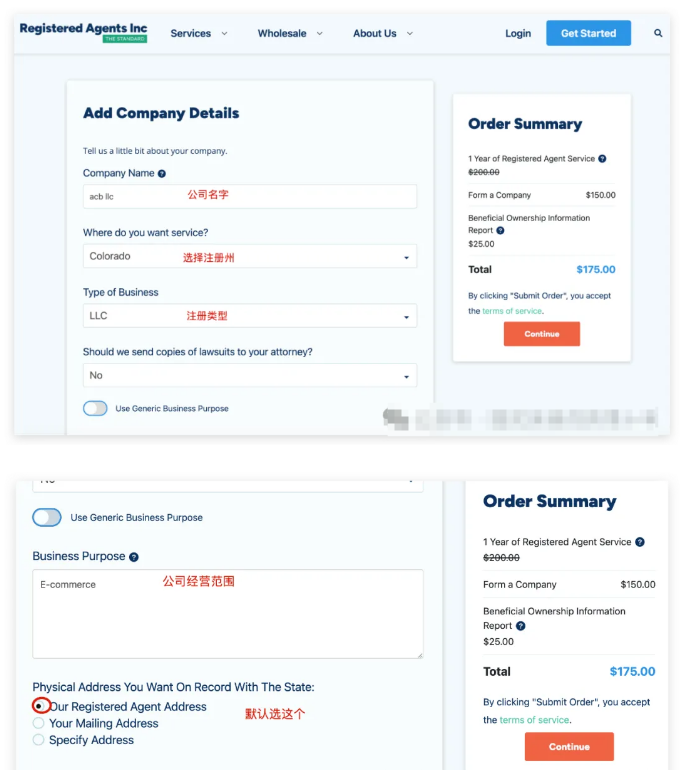Toggle upper Use Generic Business Purpose switch
683x770 pixels.
[95, 408]
